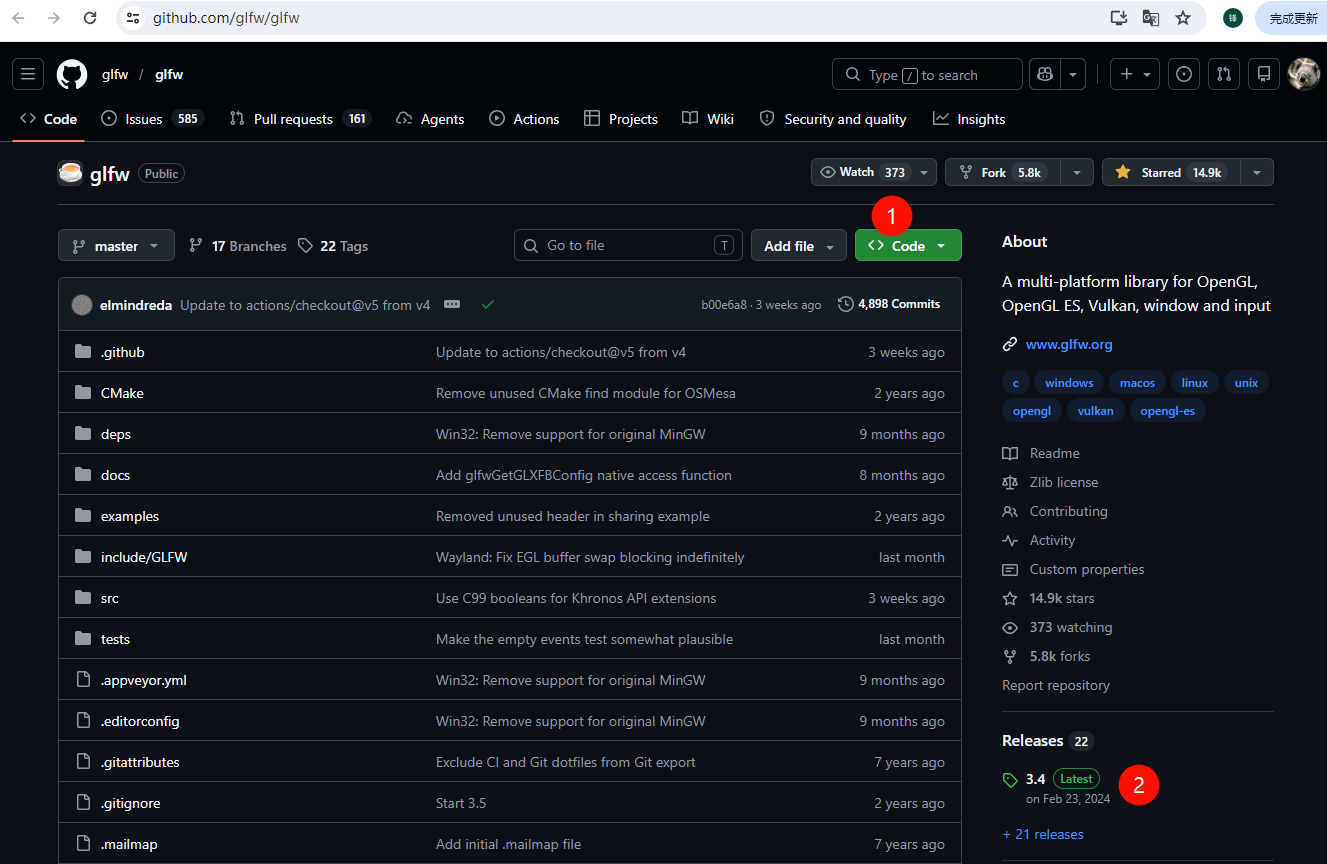The height and width of the screenshot is (864, 1327).
Task: Open the .github folder
Action: (123, 352)
